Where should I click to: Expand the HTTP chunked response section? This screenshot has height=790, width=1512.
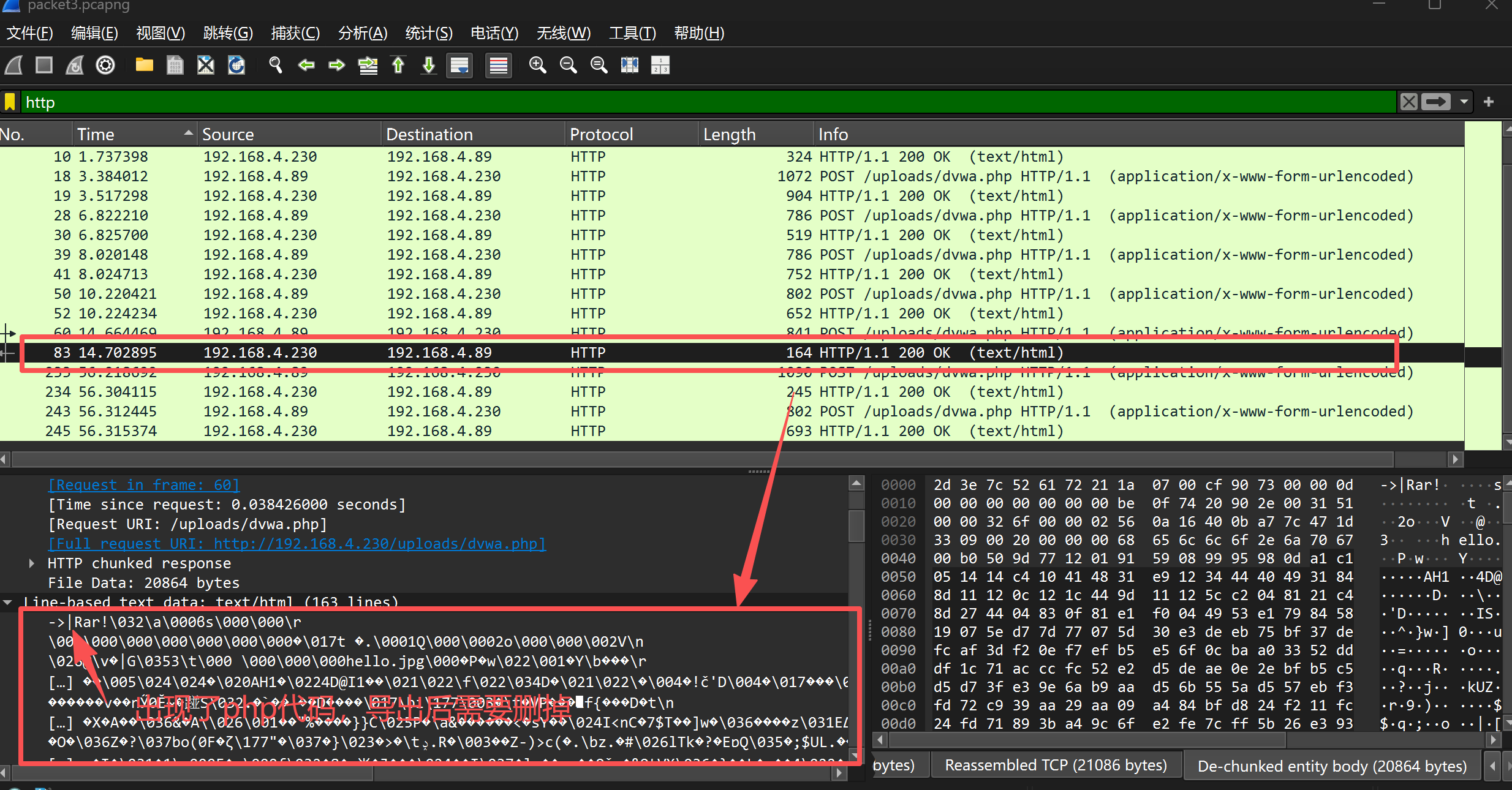31,563
